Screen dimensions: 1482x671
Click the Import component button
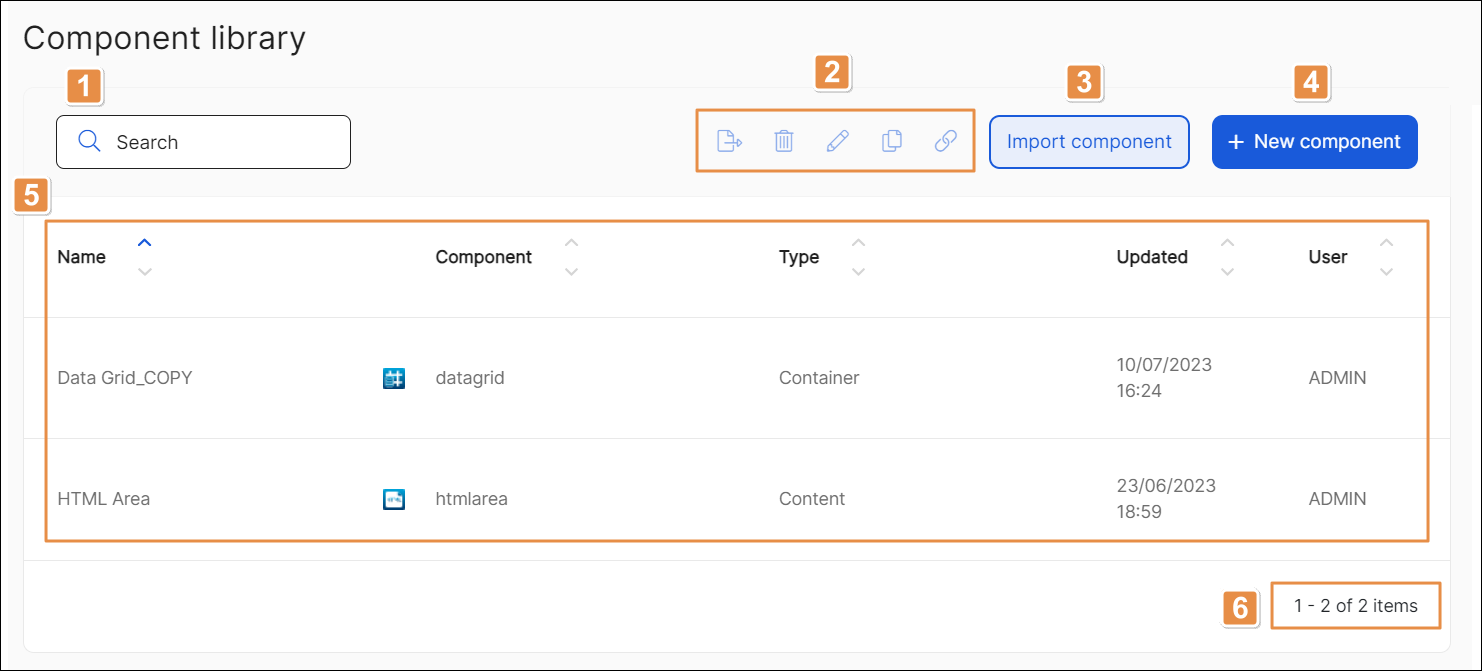tap(1088, 141)
